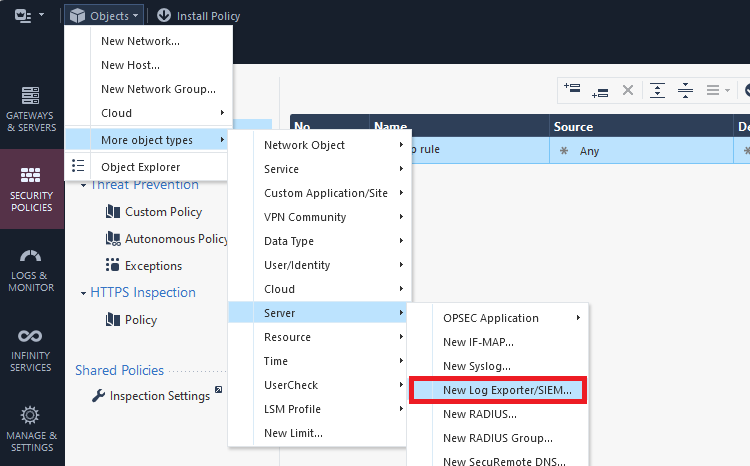This screenshot has height=466, width=750.
Task: Open Manage & Settings view
Action: click(x=31, y=427)
